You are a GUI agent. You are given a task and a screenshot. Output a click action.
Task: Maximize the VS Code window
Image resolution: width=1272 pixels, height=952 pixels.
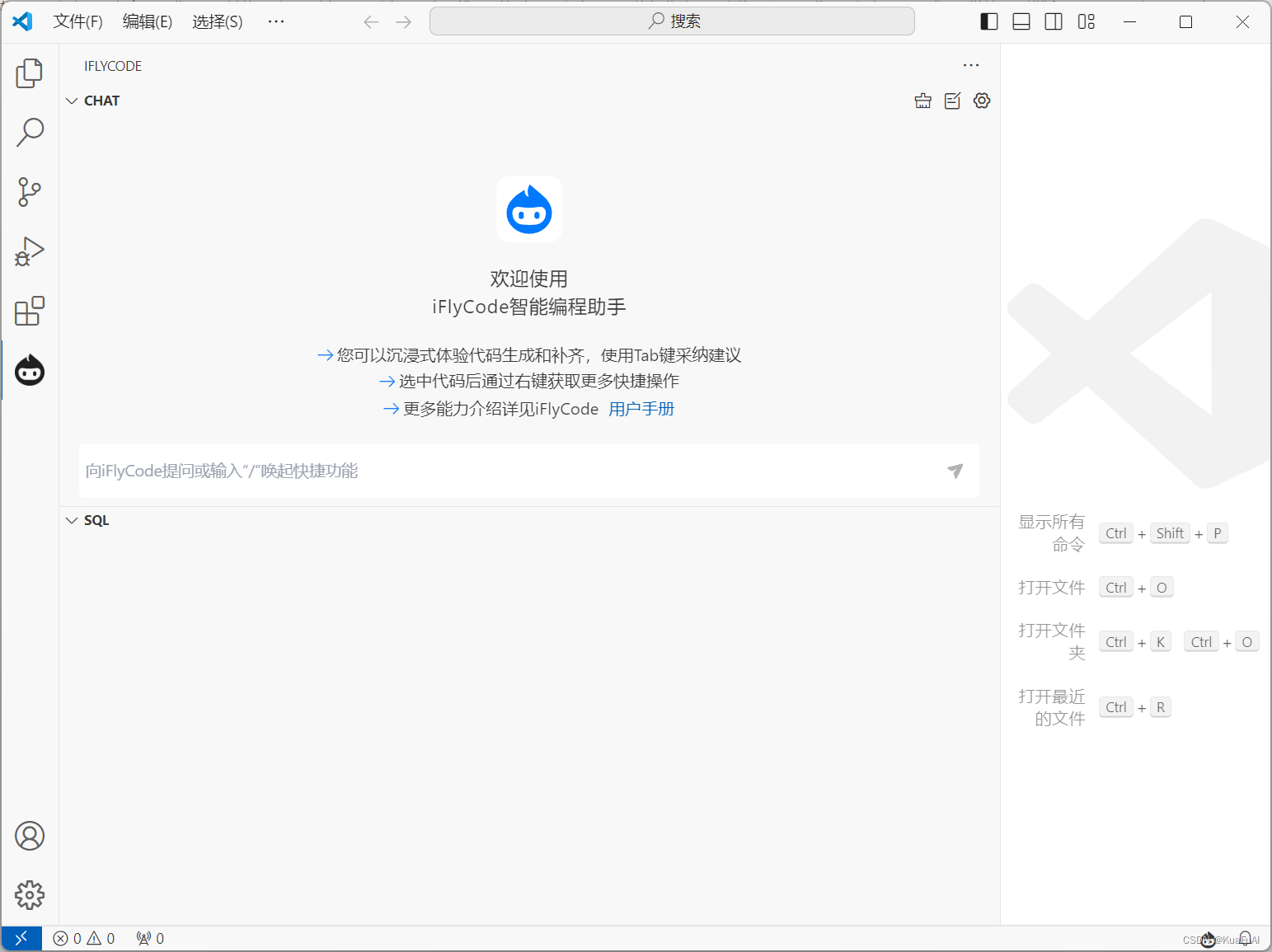tap(1185, 21)
